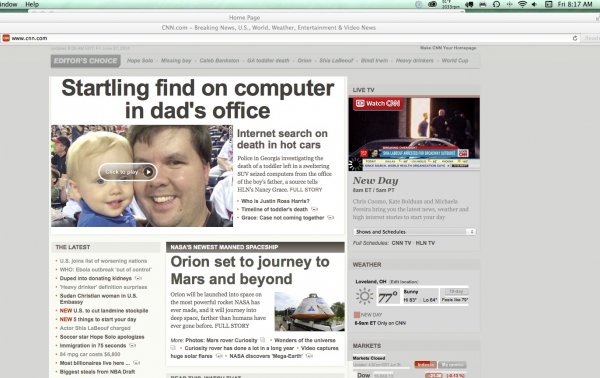The width and height of the screenshot is (600, 378).
Task: Open 'Internet search on death in hot cars' story
Action: point(282,139)
